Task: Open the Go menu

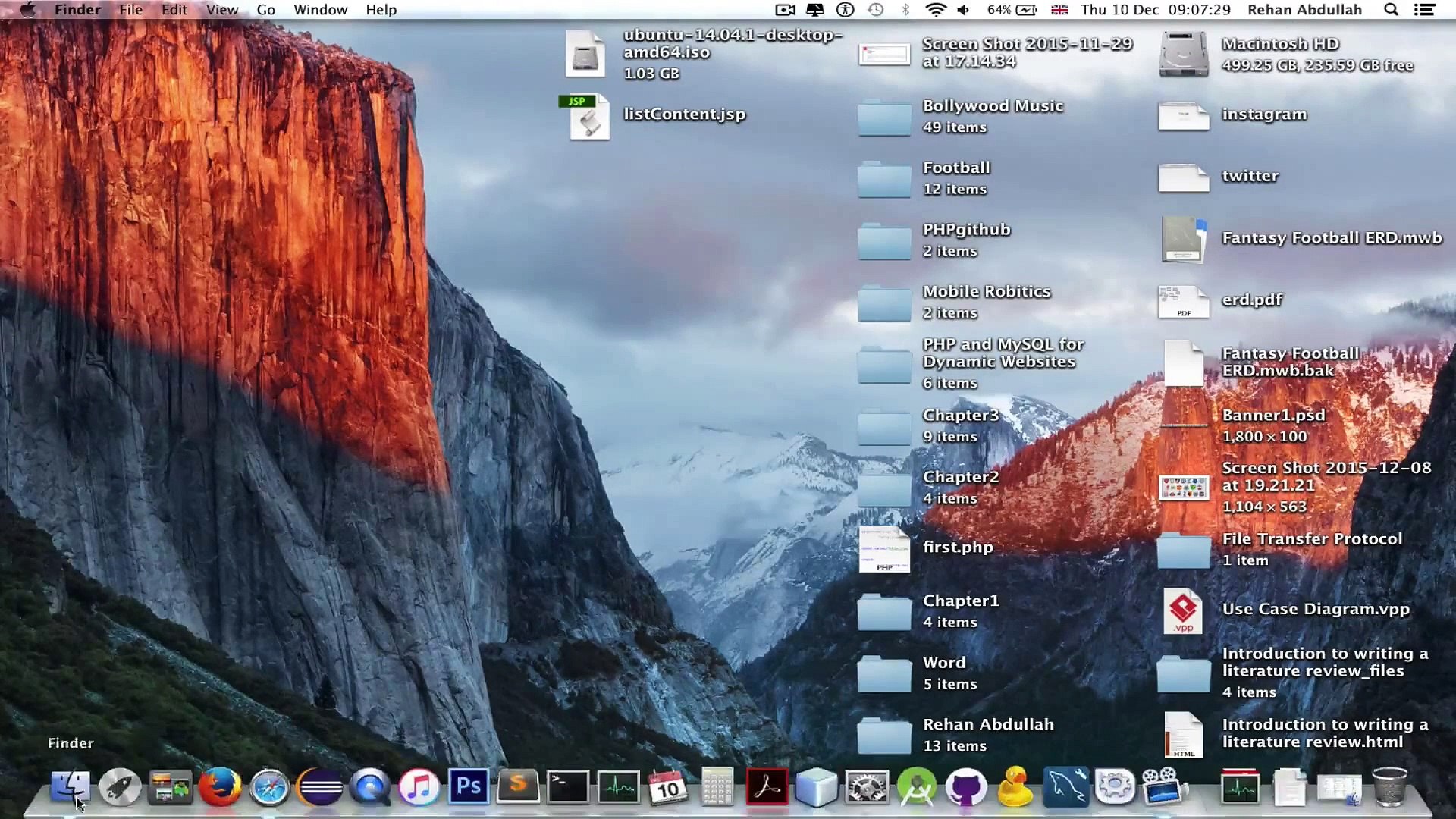Action: tap(265, 10)
